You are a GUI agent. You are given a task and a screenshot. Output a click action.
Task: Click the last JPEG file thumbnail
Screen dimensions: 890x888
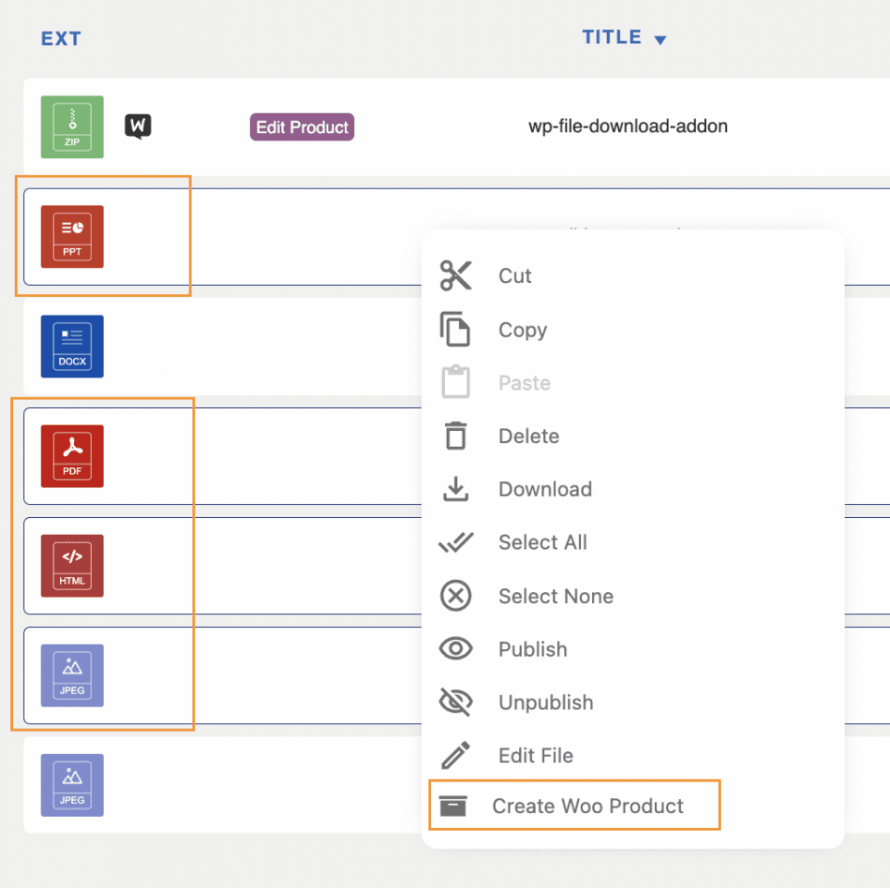[72, 785]
